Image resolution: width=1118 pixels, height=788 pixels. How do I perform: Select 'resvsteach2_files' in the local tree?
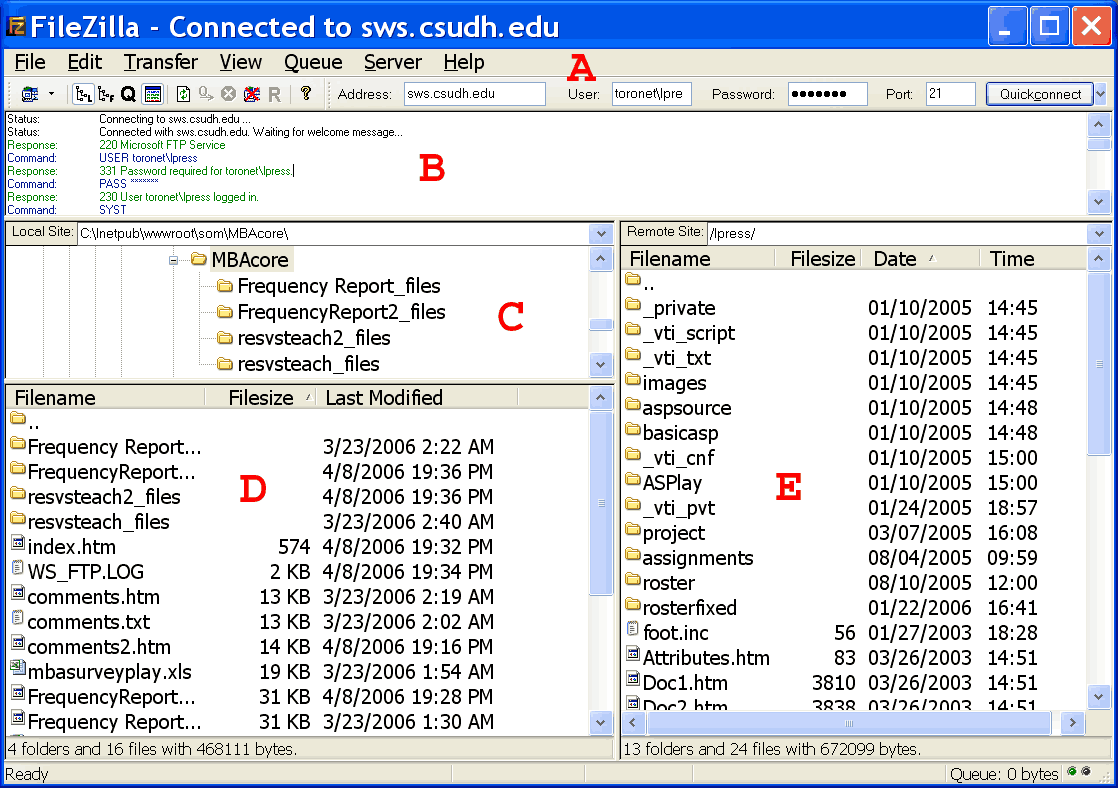point(314,338)
